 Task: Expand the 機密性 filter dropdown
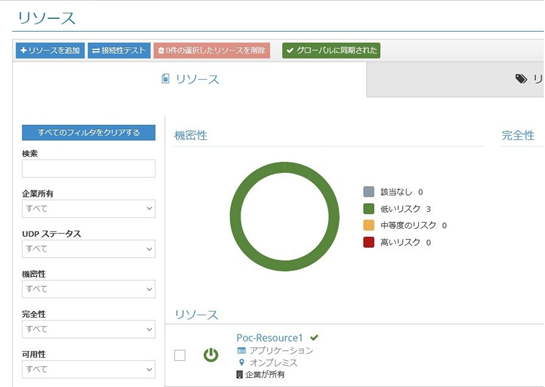coord(89,289)
